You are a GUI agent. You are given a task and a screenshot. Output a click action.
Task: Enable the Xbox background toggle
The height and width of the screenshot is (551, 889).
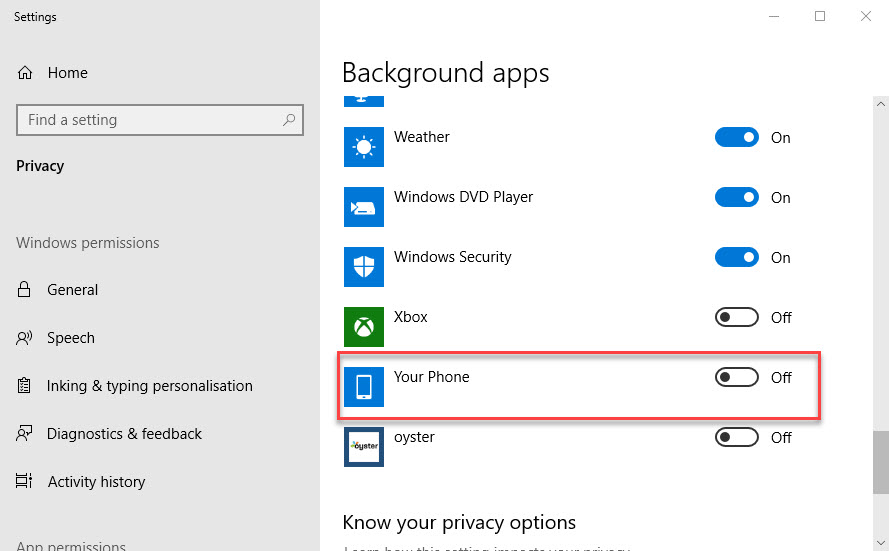(x=736, y=317)
